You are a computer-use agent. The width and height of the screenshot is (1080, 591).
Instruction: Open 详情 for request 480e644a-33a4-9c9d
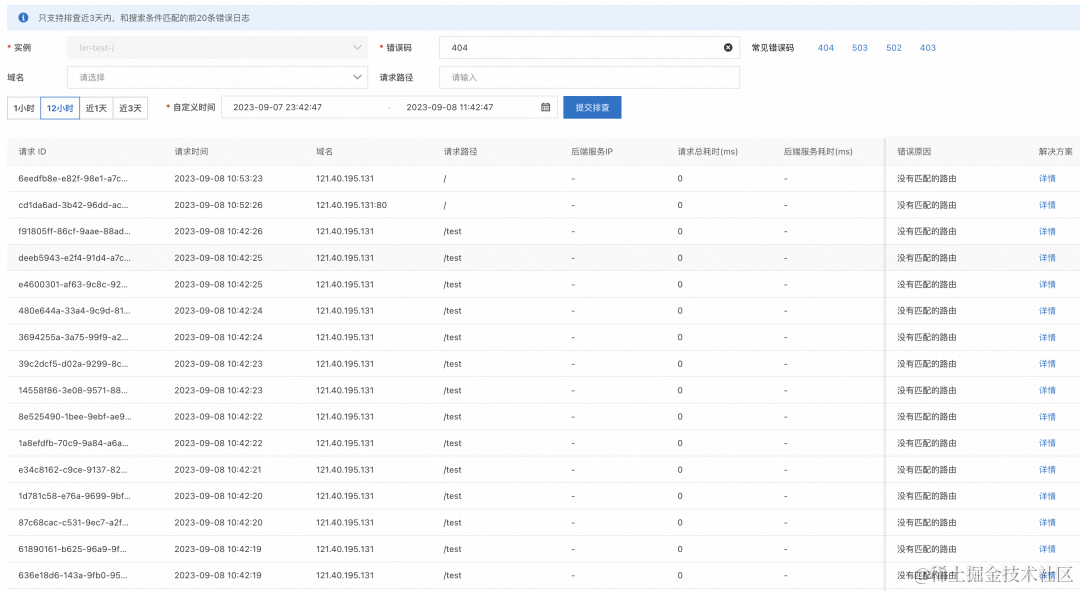[1047, 311]
